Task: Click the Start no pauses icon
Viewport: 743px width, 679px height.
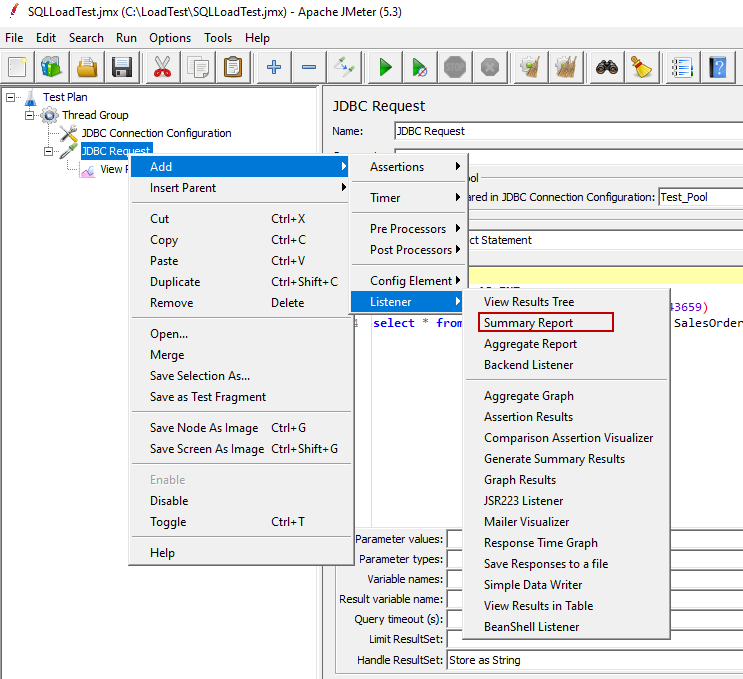Action: [x=420, y=67]
